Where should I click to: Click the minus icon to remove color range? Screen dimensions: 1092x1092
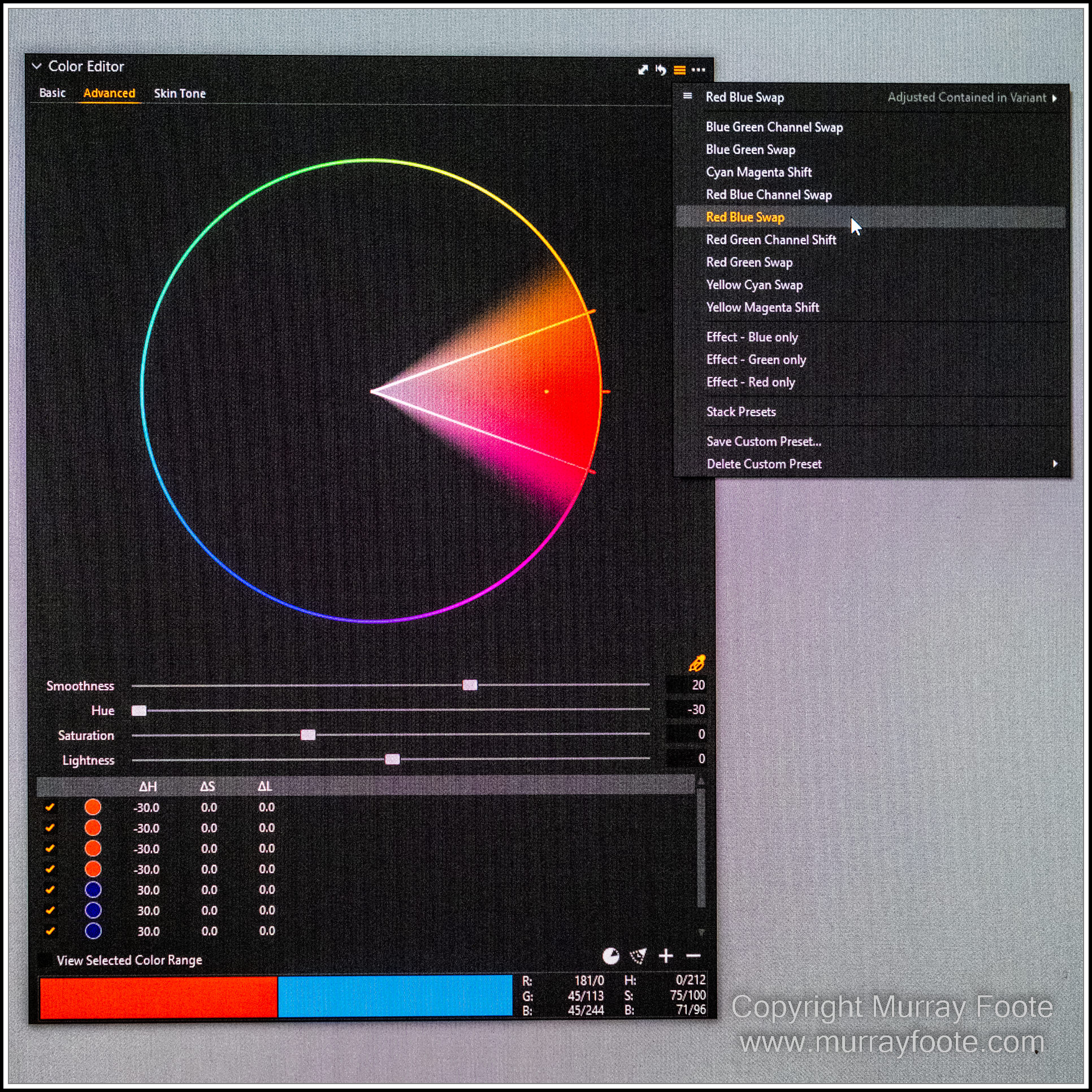tap(694, 956)
